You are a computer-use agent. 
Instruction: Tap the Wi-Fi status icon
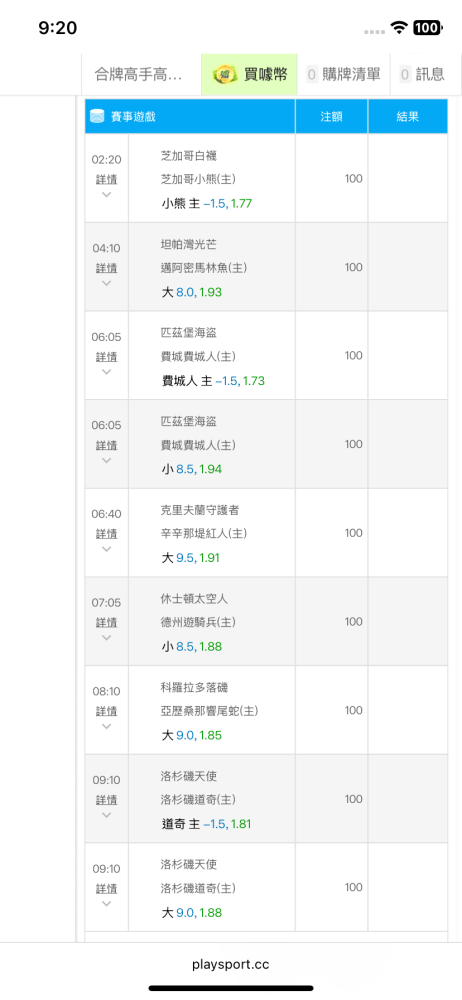[400, 27]
